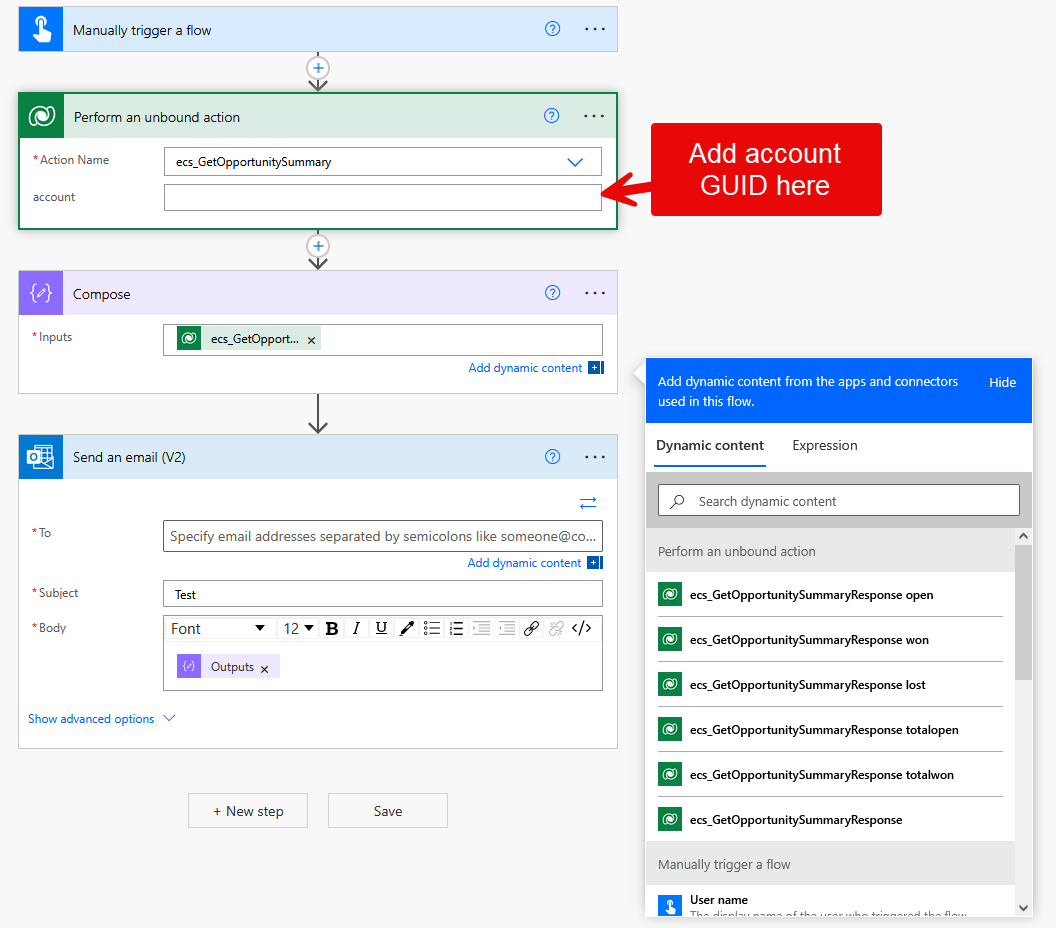Toggle italic formatting in email body toolbar
1056x928 pixels.
tap(356, 628)
